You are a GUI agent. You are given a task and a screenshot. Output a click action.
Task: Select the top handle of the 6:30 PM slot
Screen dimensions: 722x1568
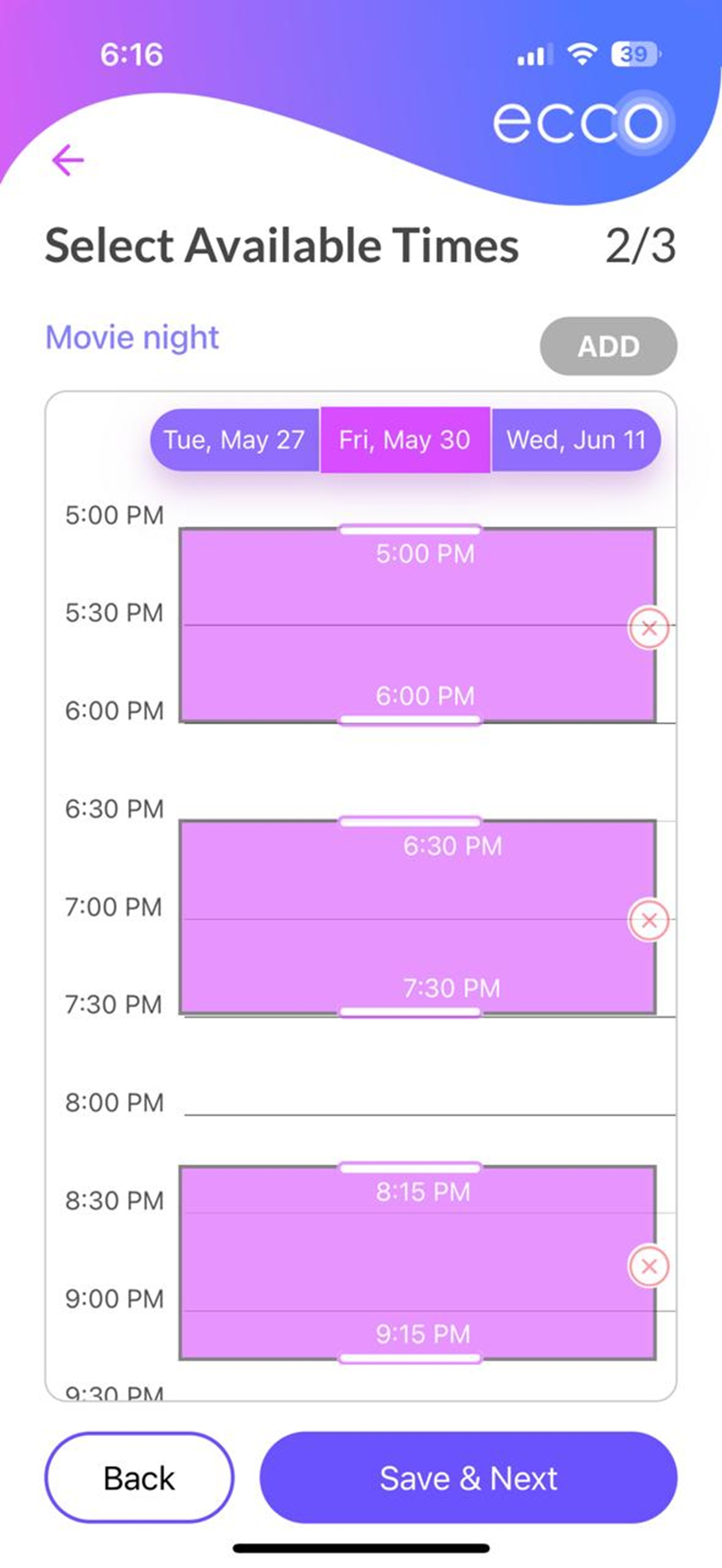(x=410, y=822)
